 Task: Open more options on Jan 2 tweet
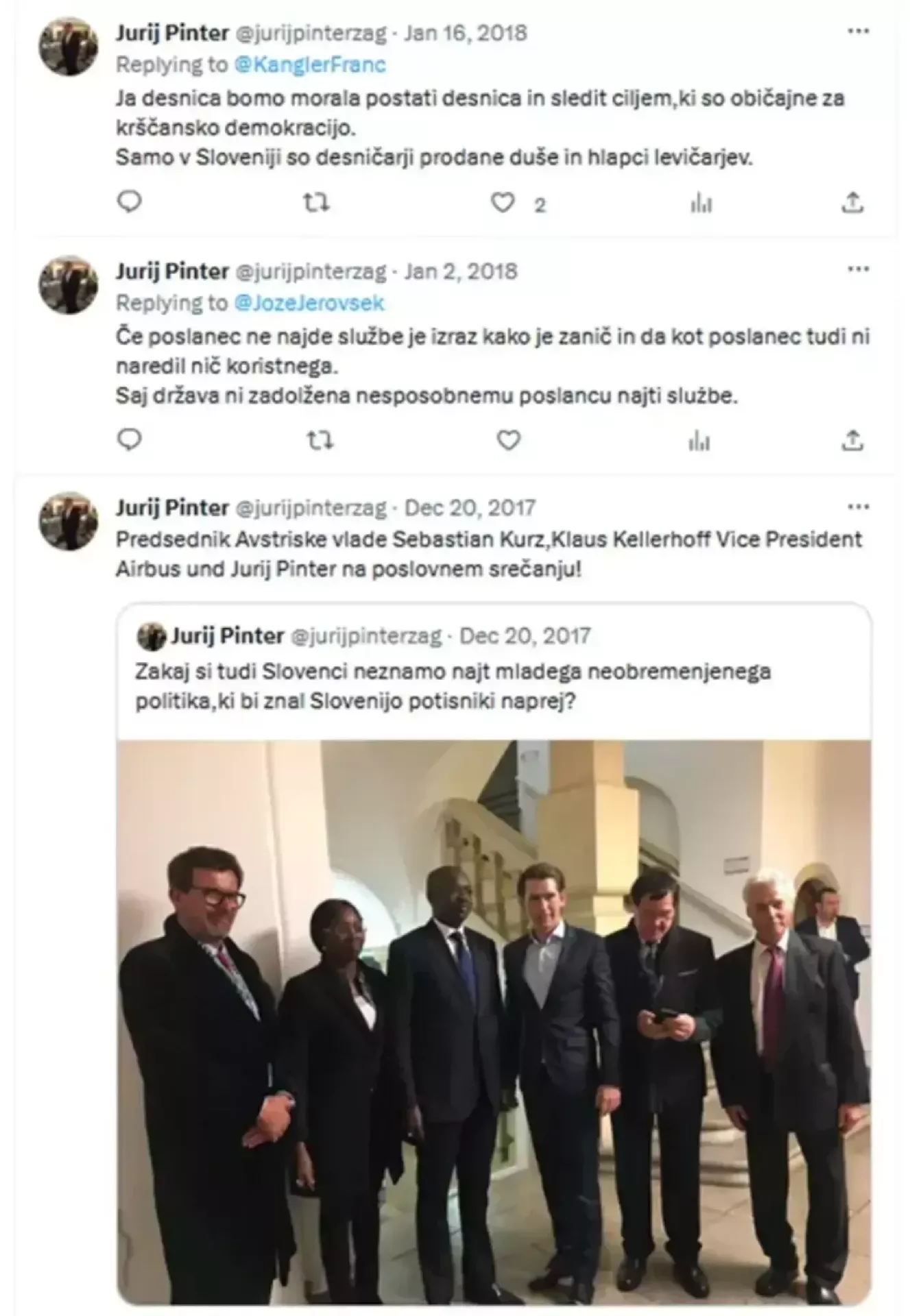[x=859, y=269]
